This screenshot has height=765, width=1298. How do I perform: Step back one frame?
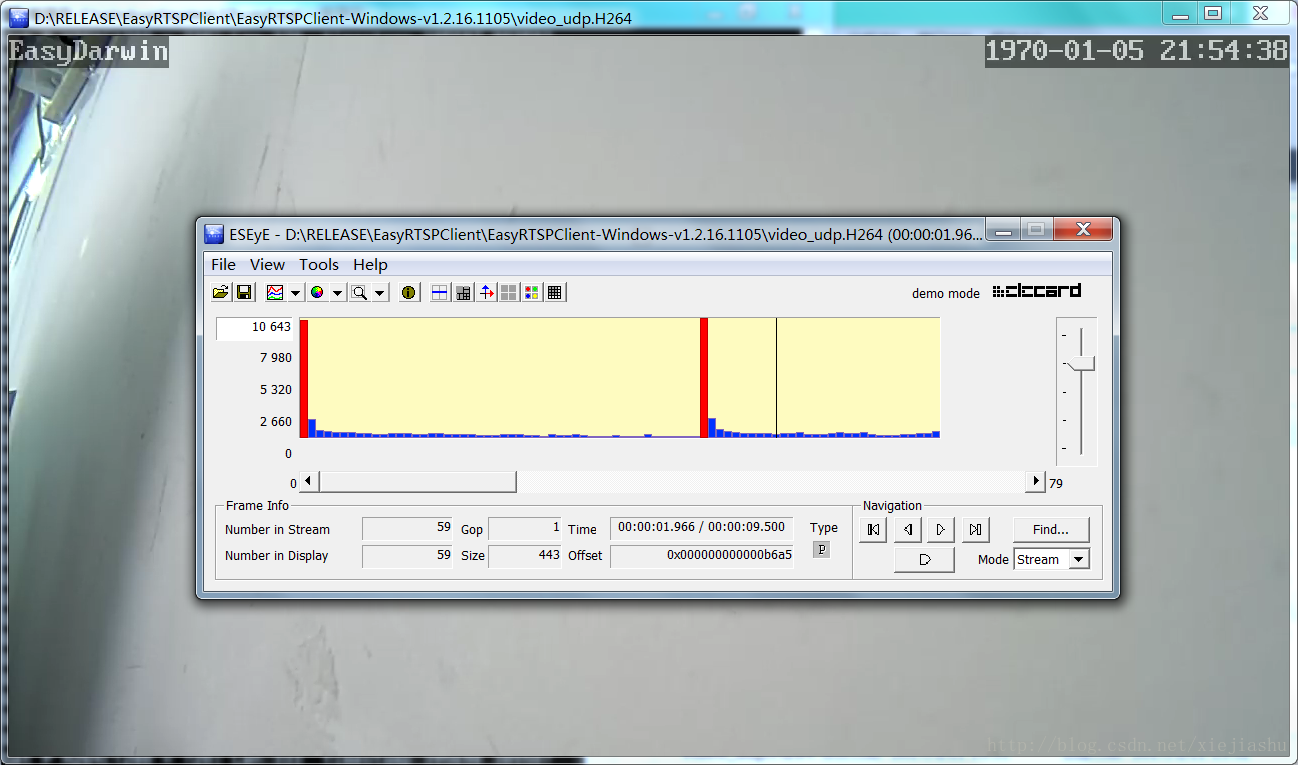907,530
